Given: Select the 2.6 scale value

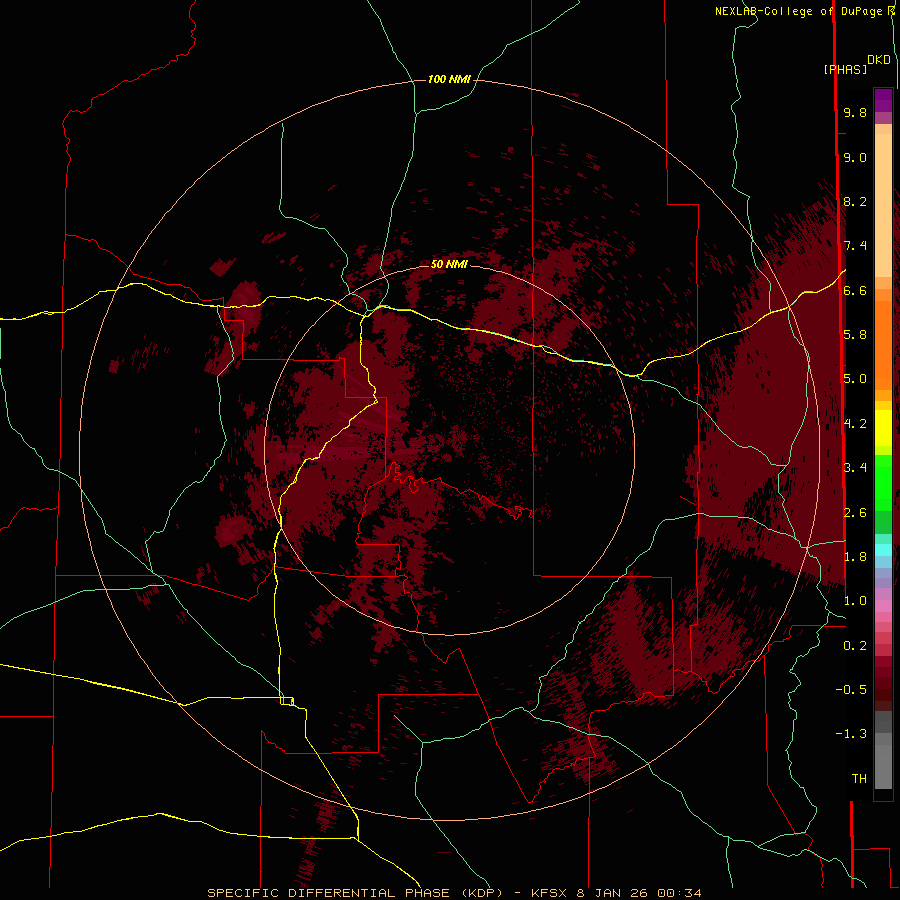Looking at the screenshot, I should [x=855, y=513].
